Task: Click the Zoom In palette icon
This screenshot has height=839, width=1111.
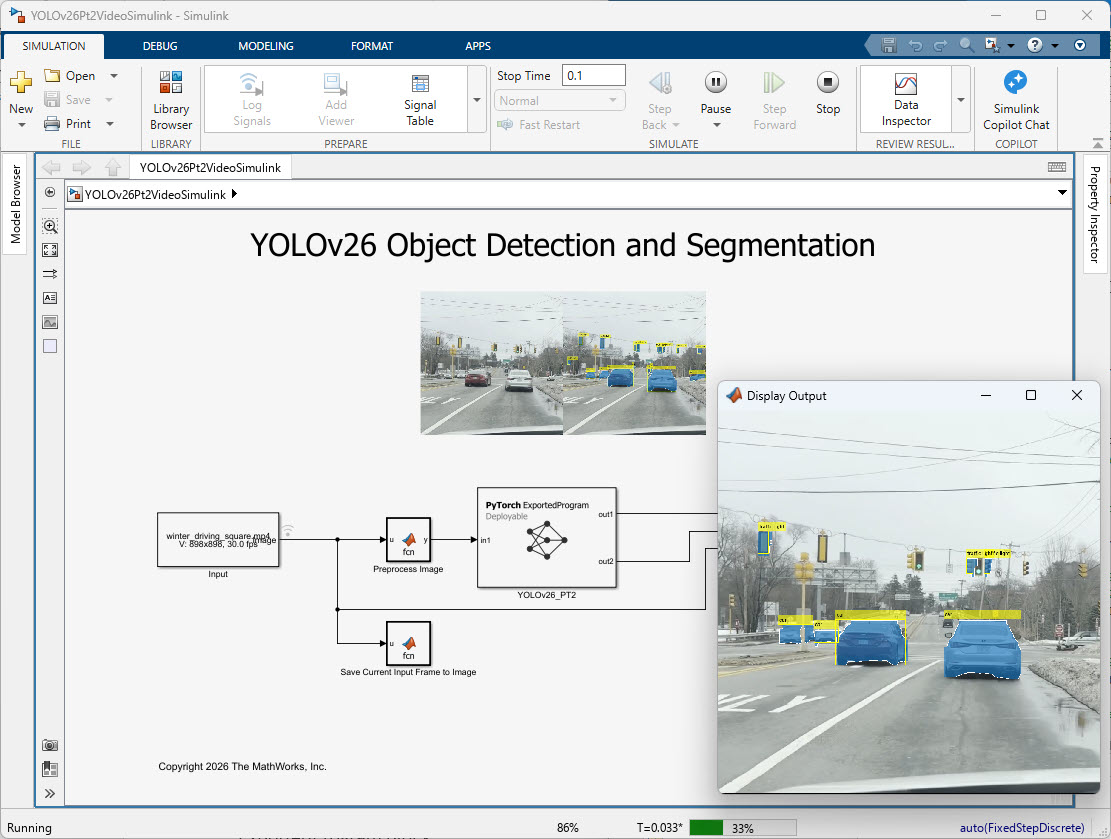Action: pyautogui.click(x=50, y=226)
